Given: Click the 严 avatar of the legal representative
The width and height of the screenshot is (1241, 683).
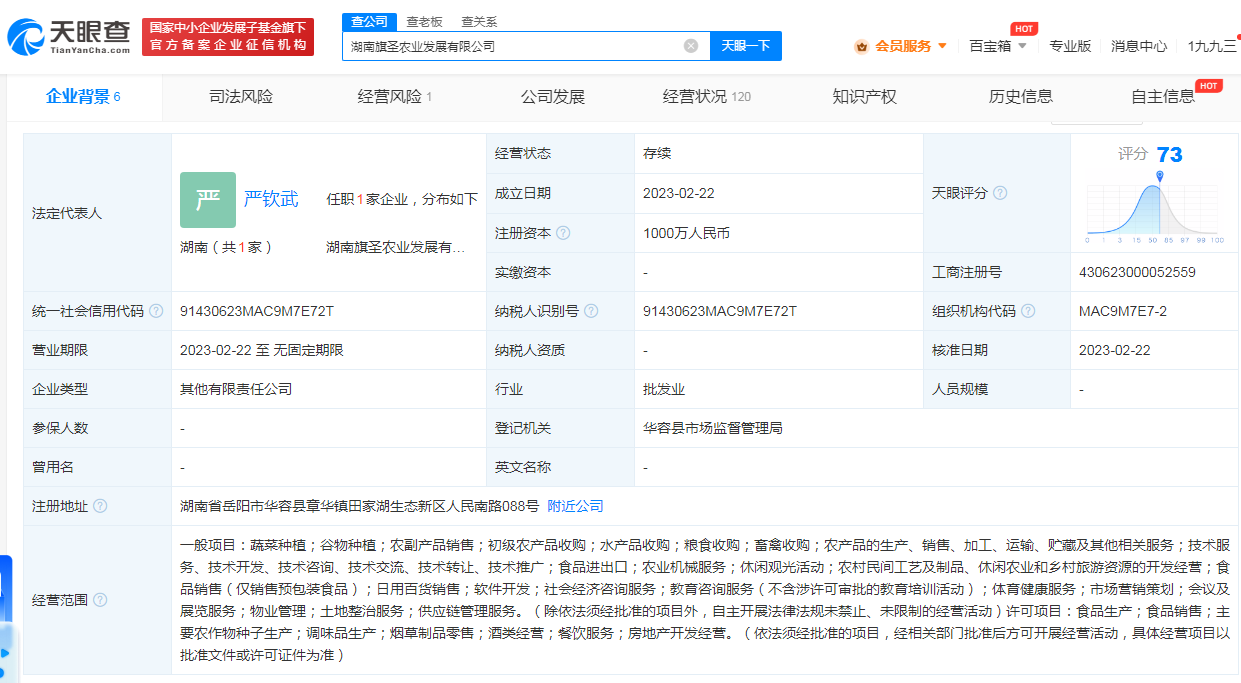Looking at the screenshot, I should point(206,200).
